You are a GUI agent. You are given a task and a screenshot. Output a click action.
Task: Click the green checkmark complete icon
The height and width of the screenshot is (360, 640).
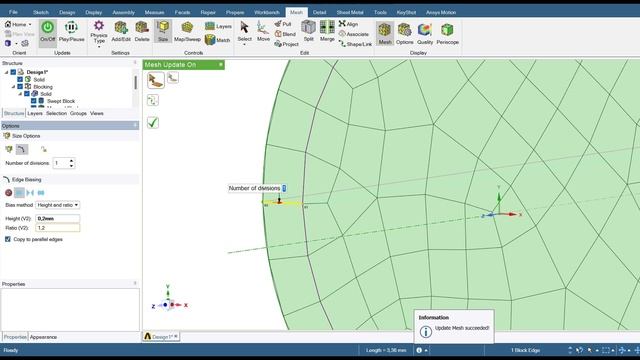coord(153,122)
